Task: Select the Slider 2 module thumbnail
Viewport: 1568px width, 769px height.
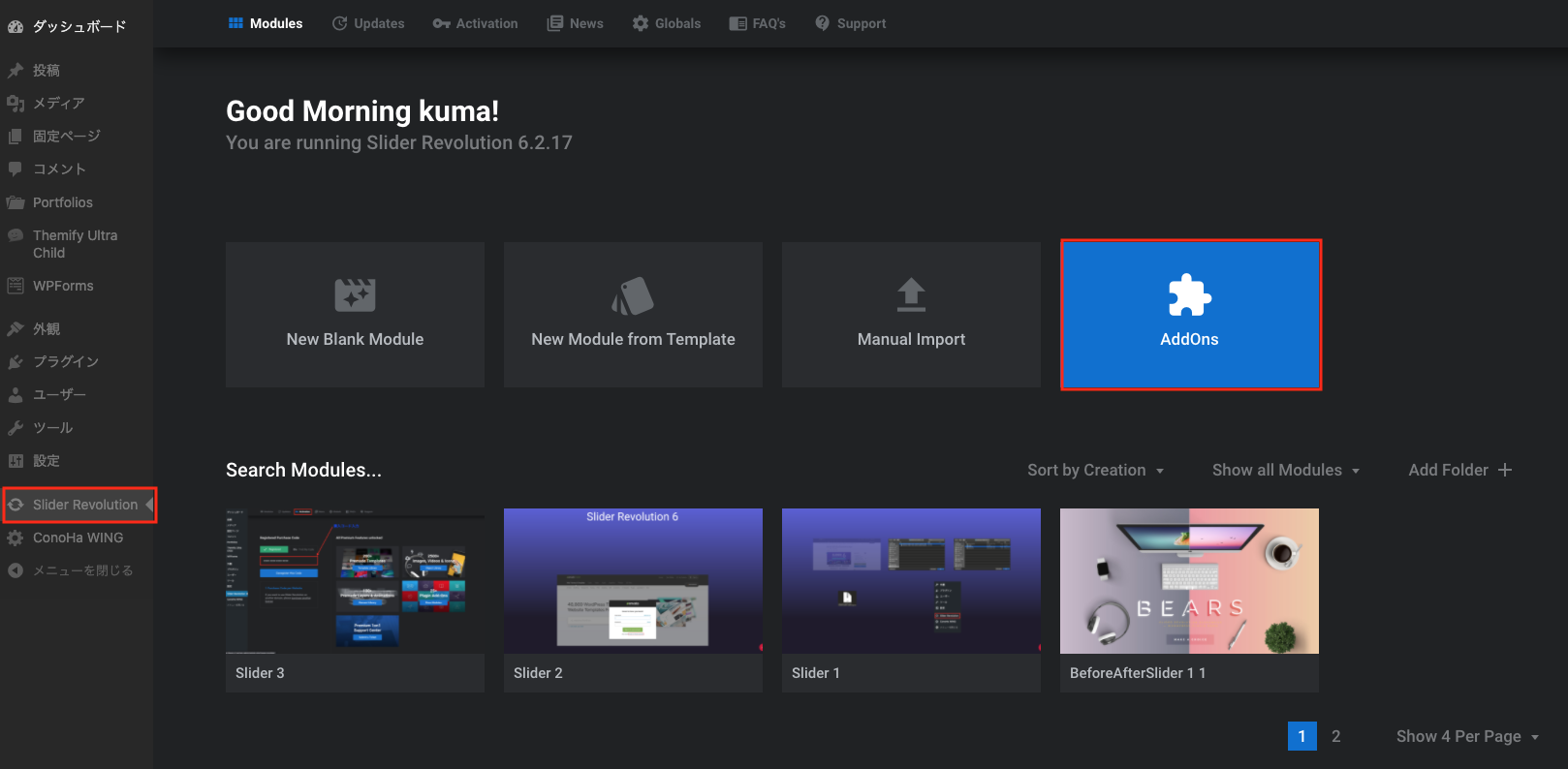Action: pos(633,581)
